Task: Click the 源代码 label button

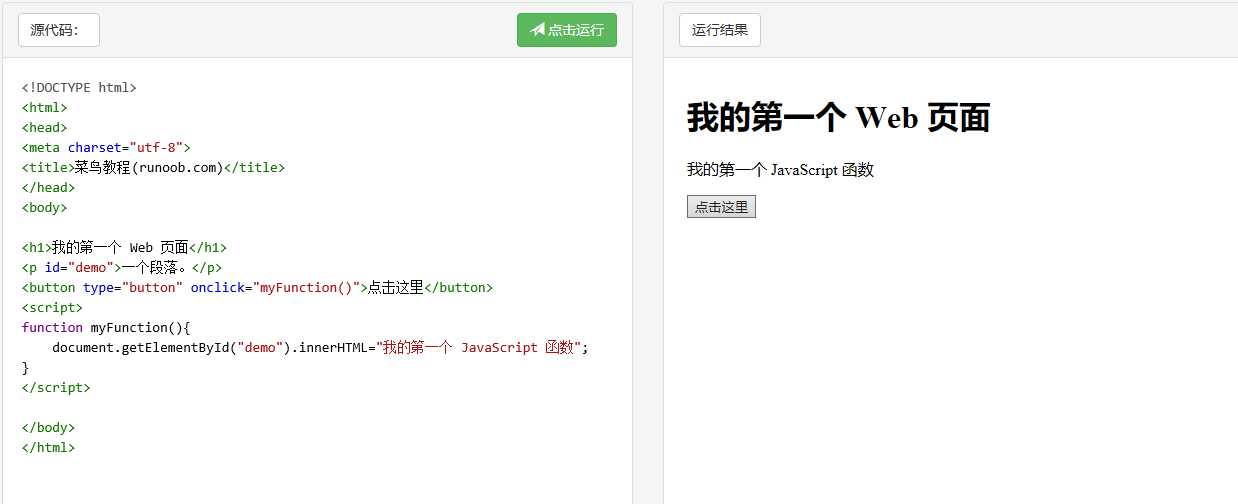Action: 59,30
